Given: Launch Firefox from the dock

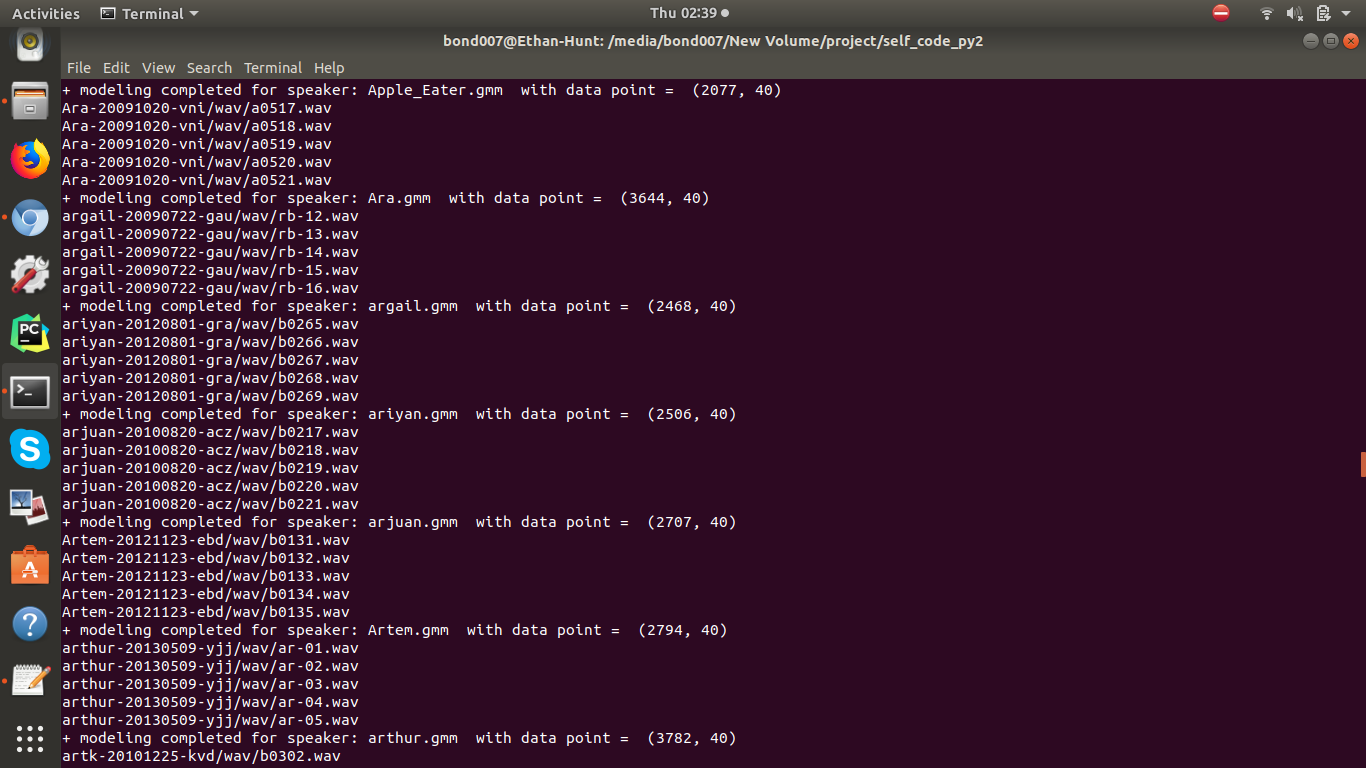Looking at the screenshot, I should [x=30, y=160].
